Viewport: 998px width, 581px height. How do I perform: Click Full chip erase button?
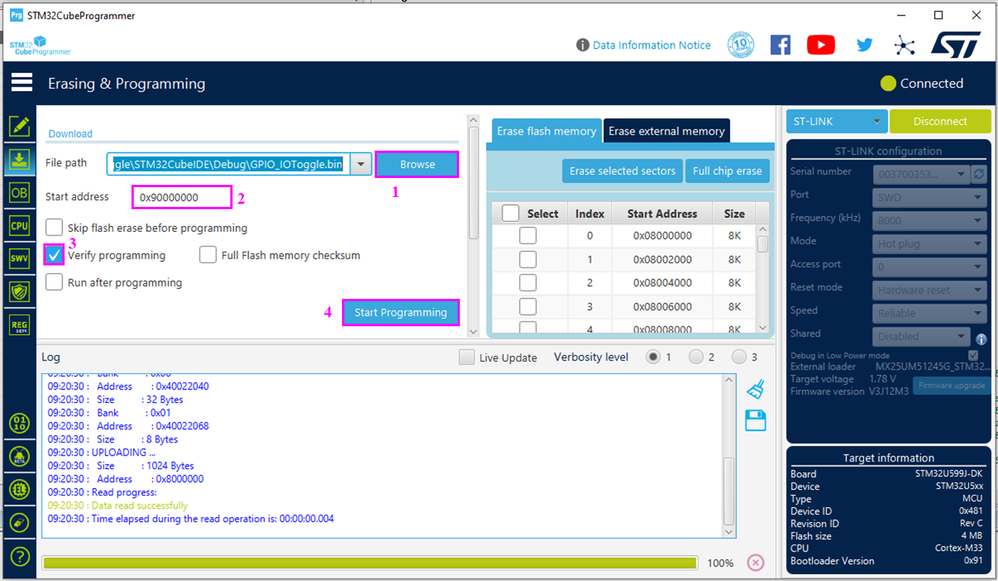coord(727,171)
